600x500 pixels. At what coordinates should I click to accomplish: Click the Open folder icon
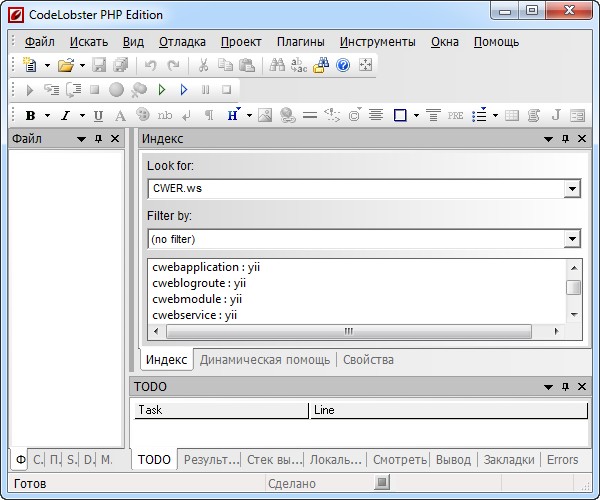pos(65,65)
